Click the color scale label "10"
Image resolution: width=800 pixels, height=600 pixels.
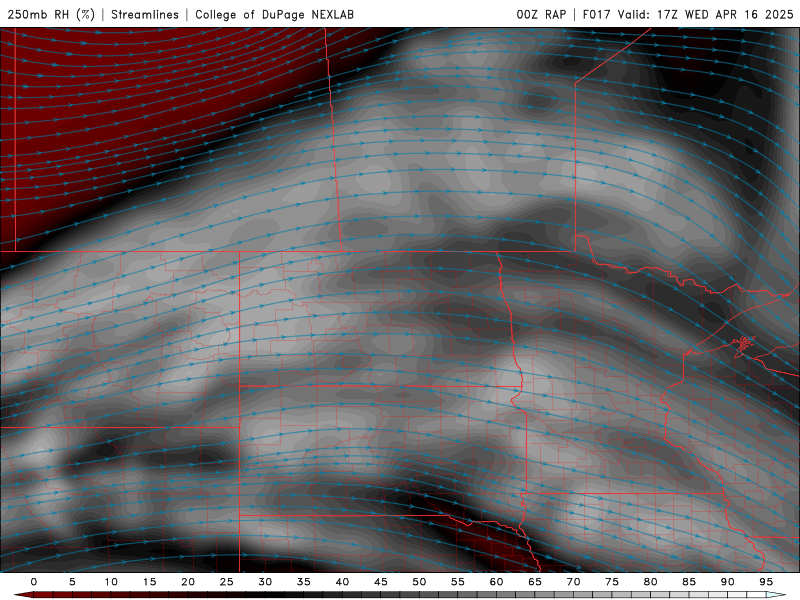point(111,582)
